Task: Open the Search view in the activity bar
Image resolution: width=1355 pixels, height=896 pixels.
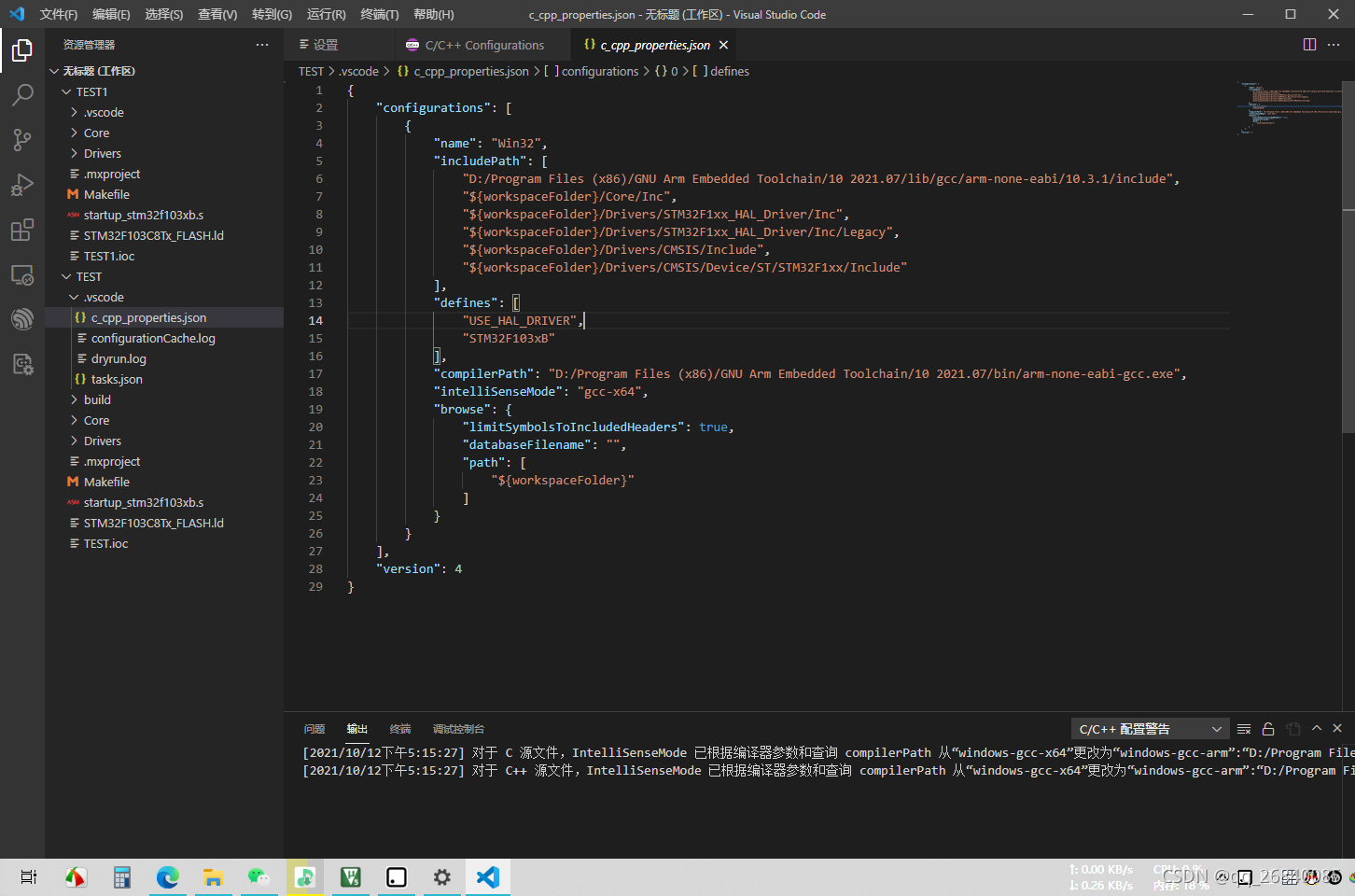Action: click(23, 94)
